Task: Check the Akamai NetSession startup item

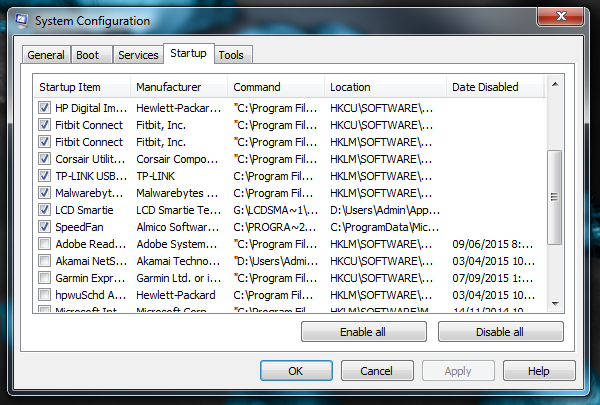Action: 44,261
